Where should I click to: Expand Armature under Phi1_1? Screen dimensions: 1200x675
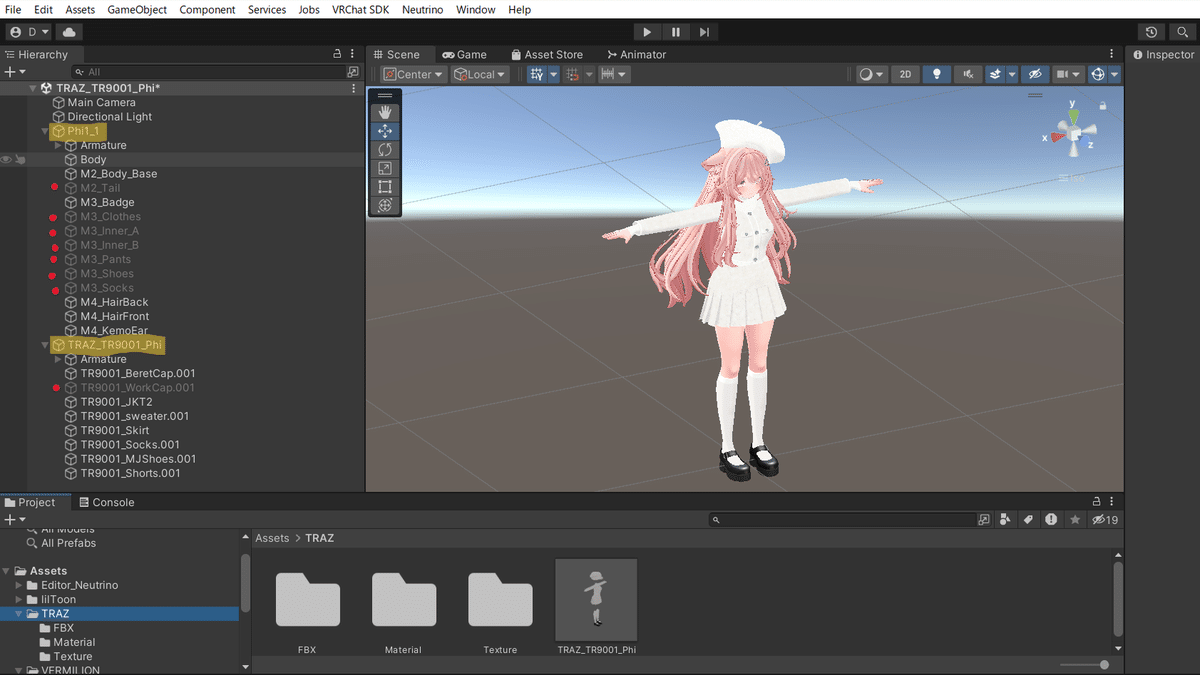tap(58, 145)
